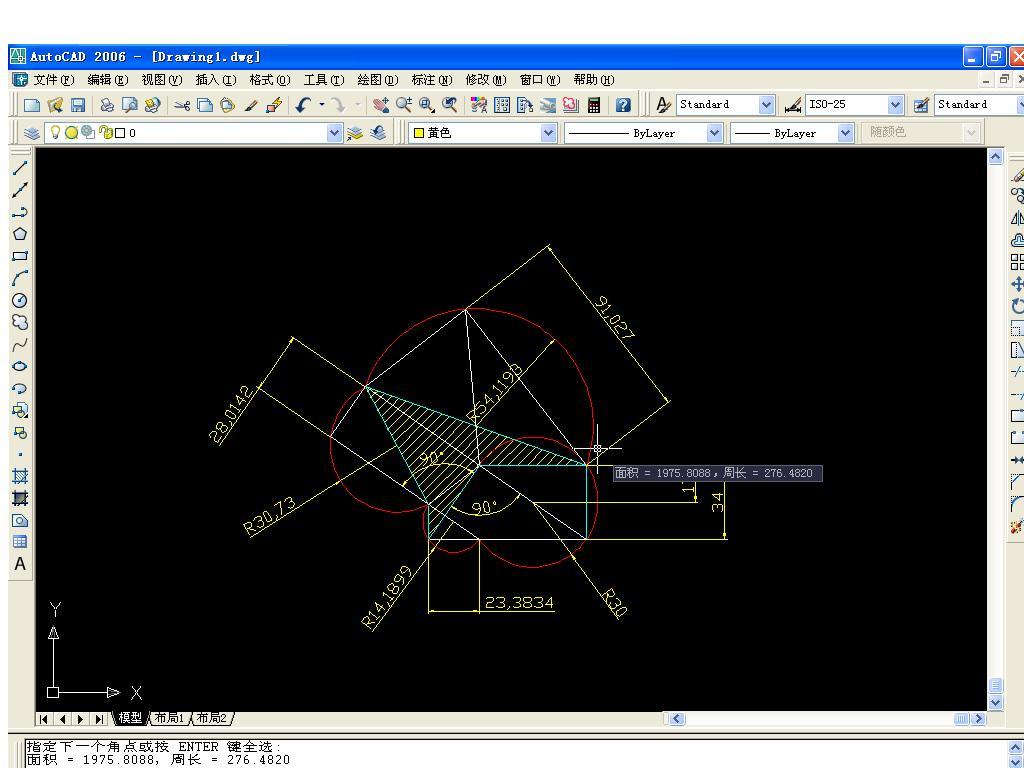Click the Plot Preview icon
The image size is (1024, 768).
point(130,105)
